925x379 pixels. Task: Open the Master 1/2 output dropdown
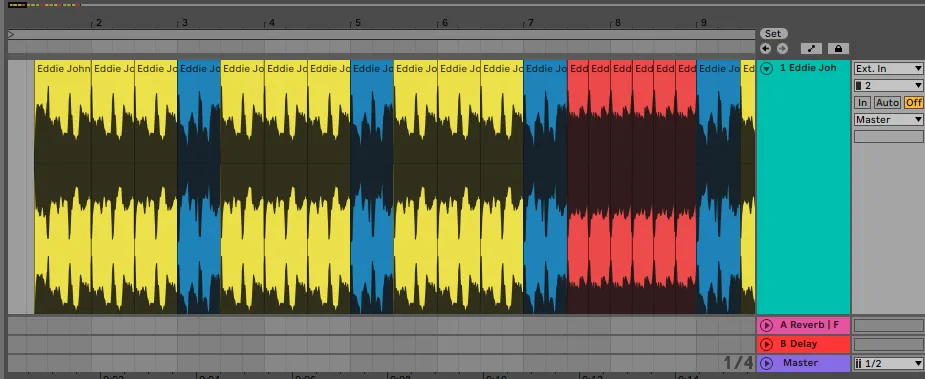[888, 364]
